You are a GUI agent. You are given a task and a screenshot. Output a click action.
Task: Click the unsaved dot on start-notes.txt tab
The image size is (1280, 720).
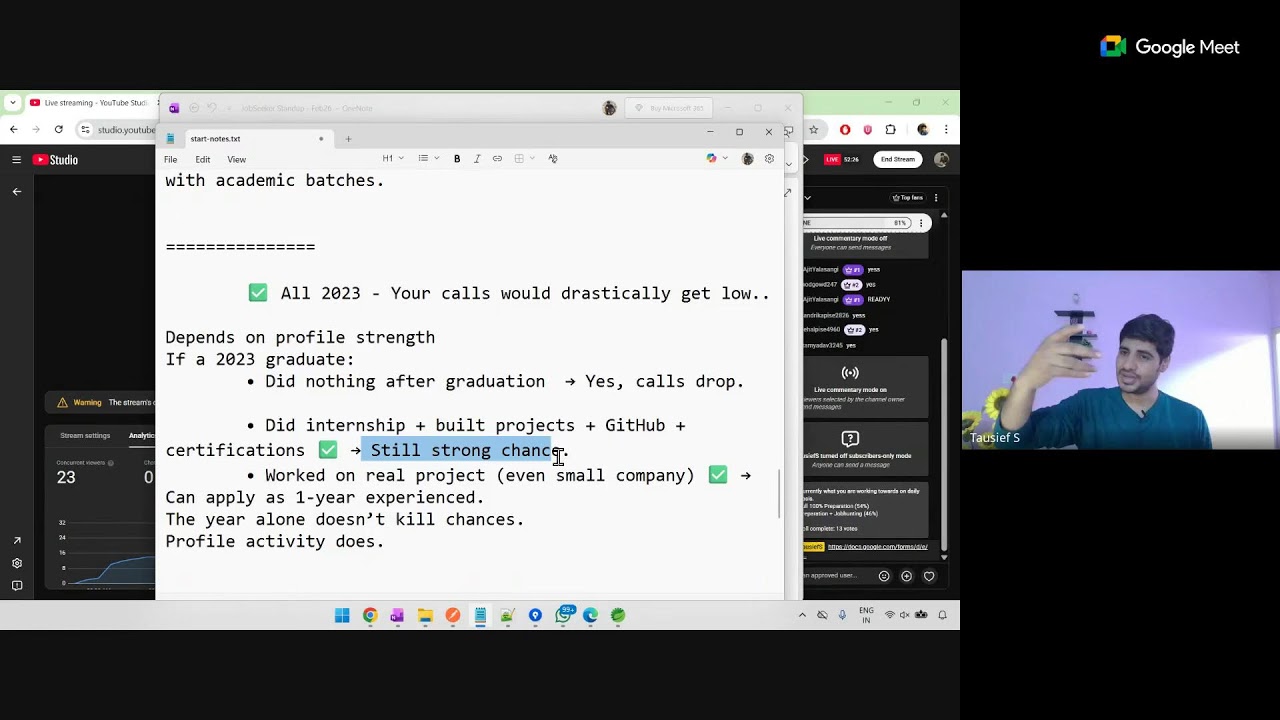click(x=321, y=139)
